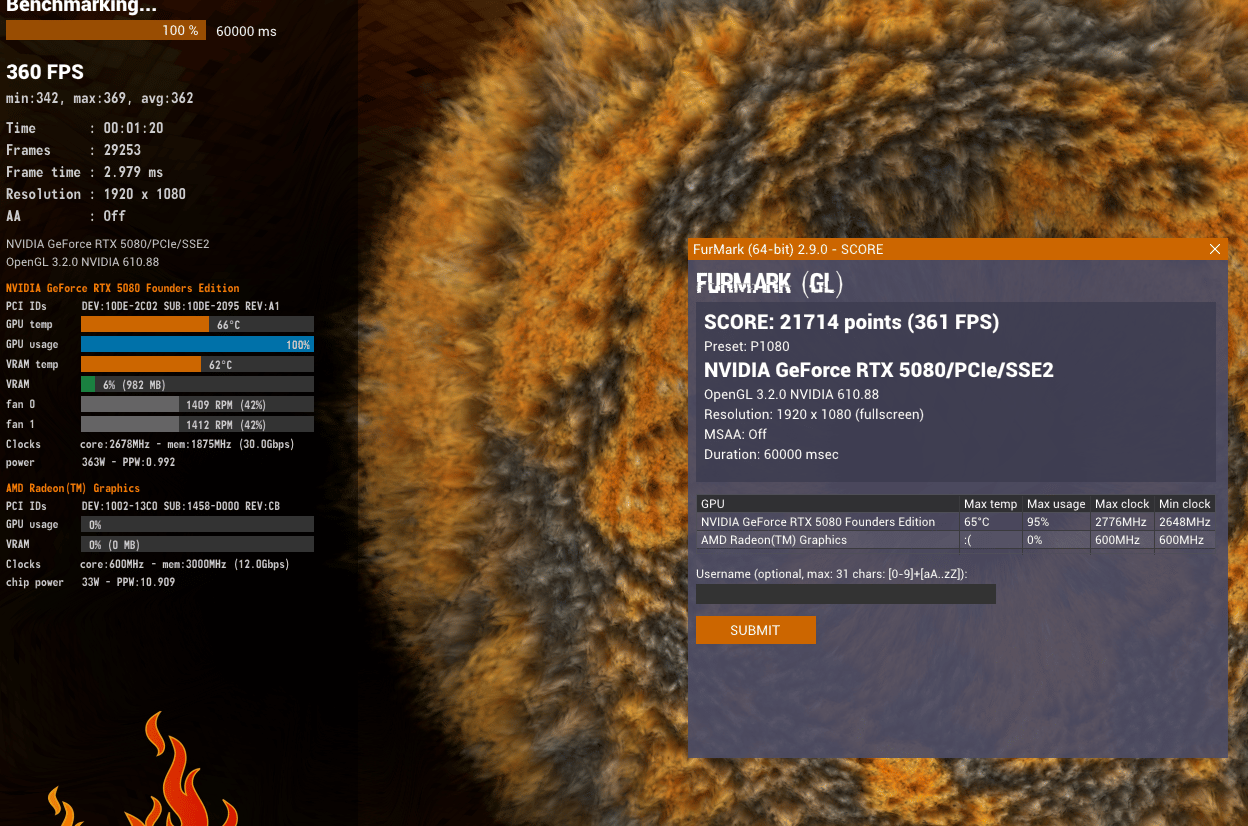The width and height of the screenshot is (1248, 826).
Task: Select the 'SCORE: 21714 points (361 FPS)' text
Action: 851,322
